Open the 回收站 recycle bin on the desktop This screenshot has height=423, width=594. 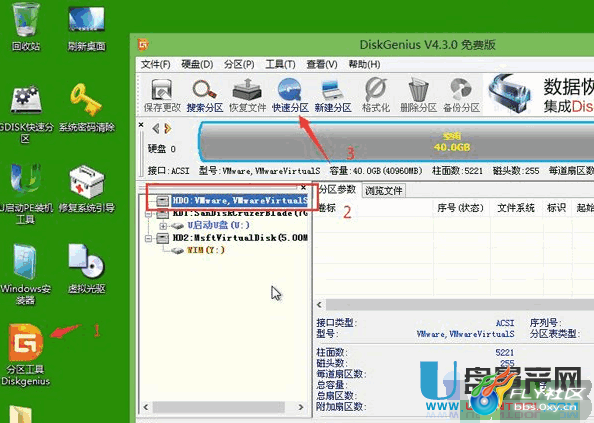coord(26,27)
